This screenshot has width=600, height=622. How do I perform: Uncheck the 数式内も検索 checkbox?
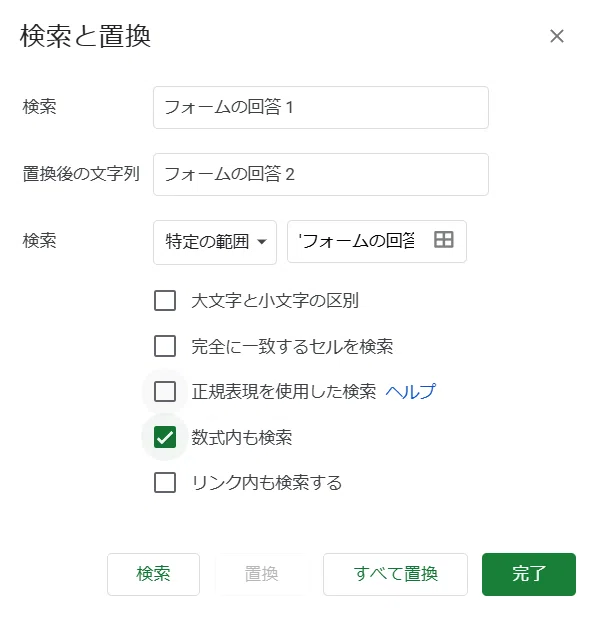click(x=165, y=437)
